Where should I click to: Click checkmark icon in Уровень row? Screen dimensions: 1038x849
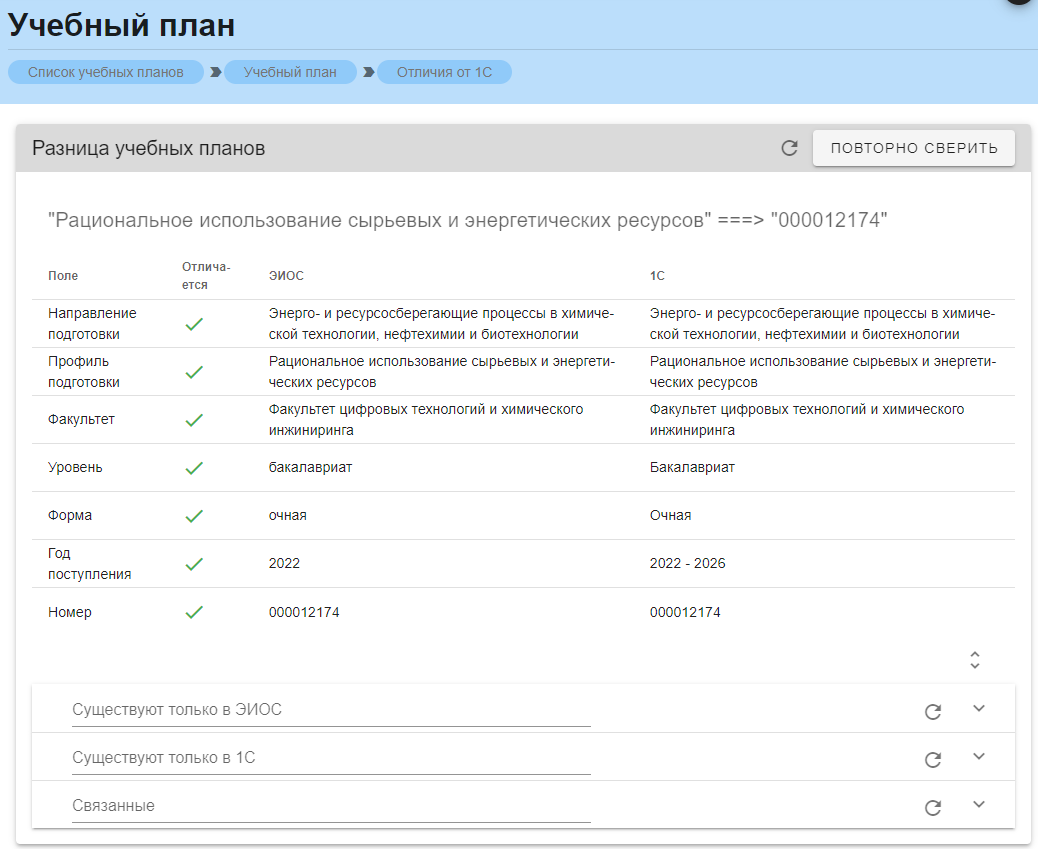tap(195, 468)
